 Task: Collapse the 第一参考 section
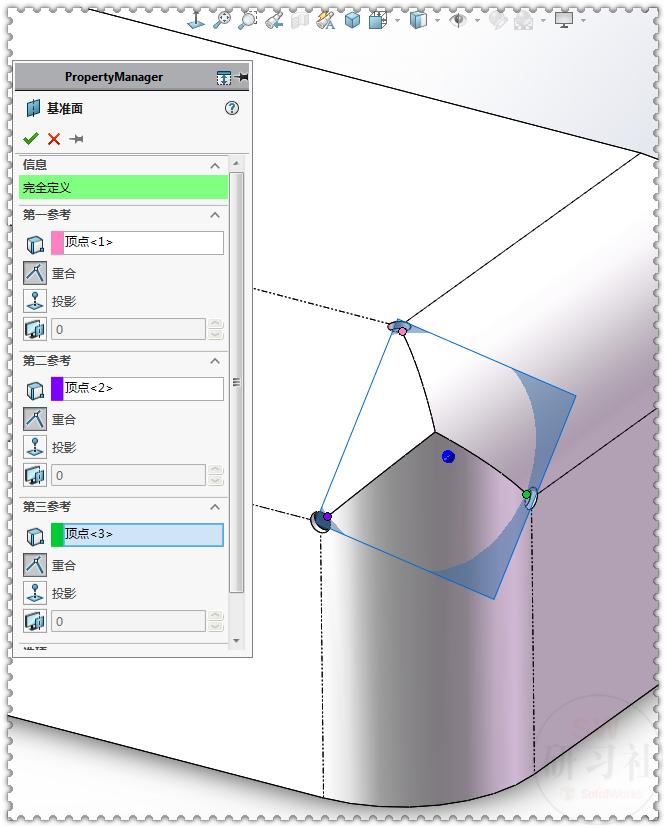pos(215,215)
